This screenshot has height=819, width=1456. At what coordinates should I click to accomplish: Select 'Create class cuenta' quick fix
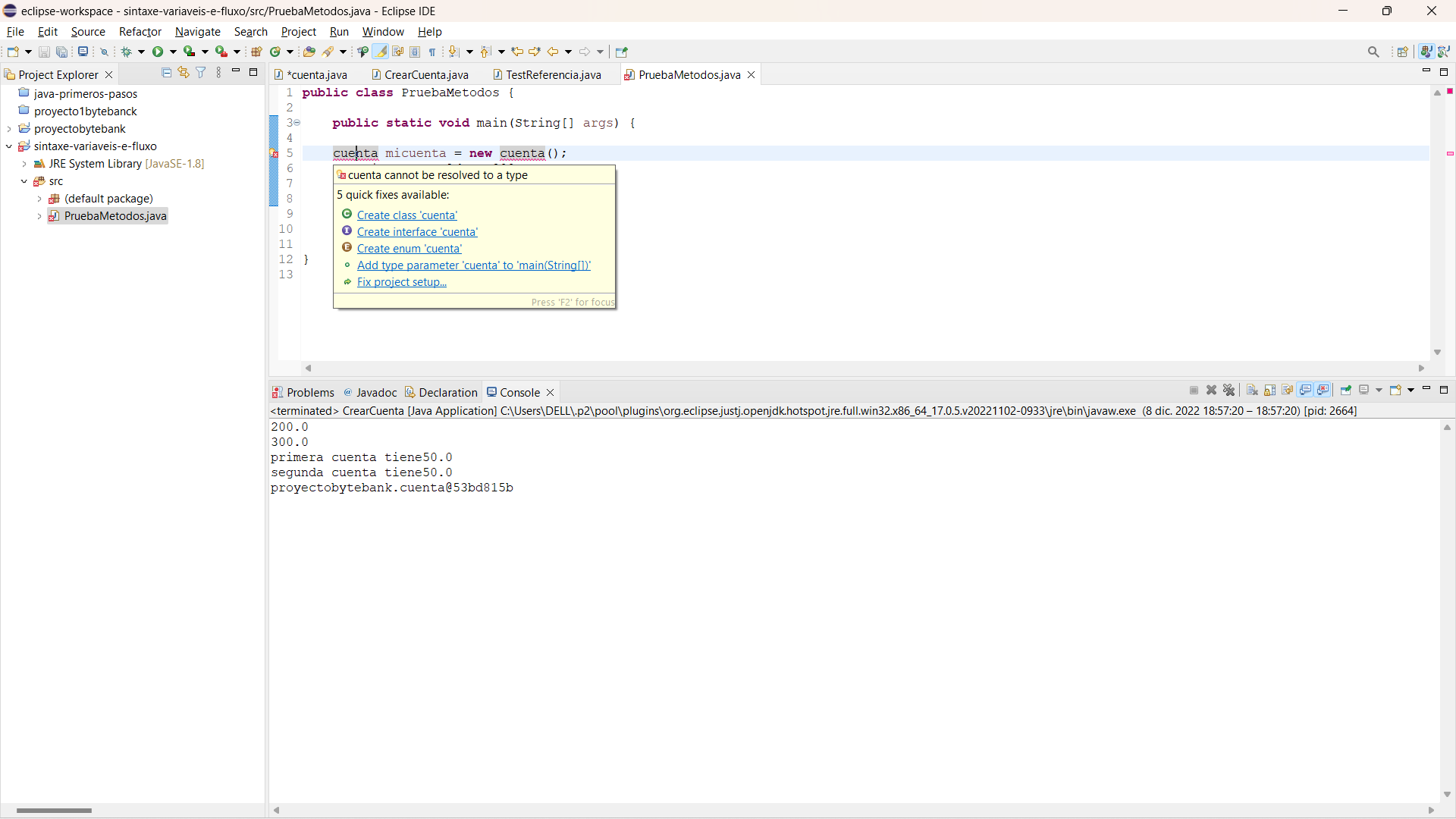pyautogui.click(x=408, y=214)
